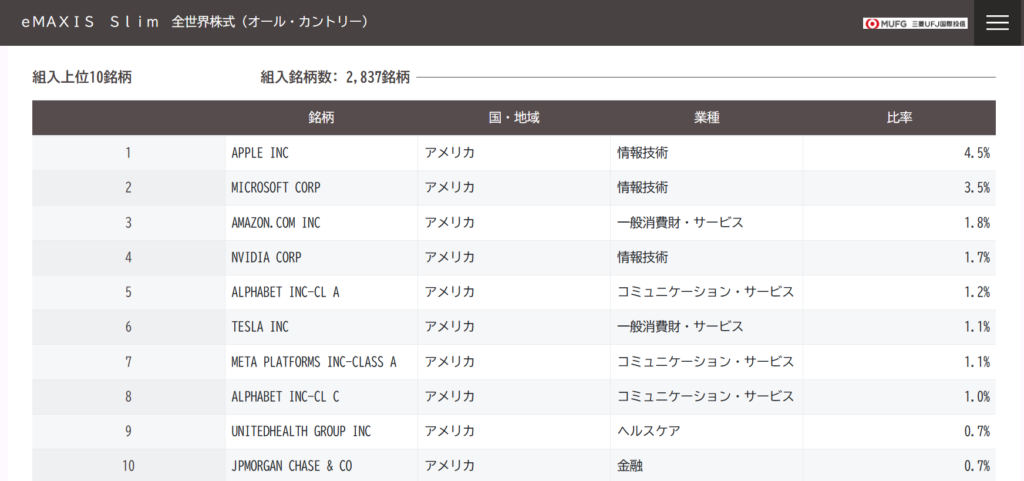This screenshot has width=1024, height=481.
Task: Select the TESLA INC cell
Action: [x=321, y=327]
